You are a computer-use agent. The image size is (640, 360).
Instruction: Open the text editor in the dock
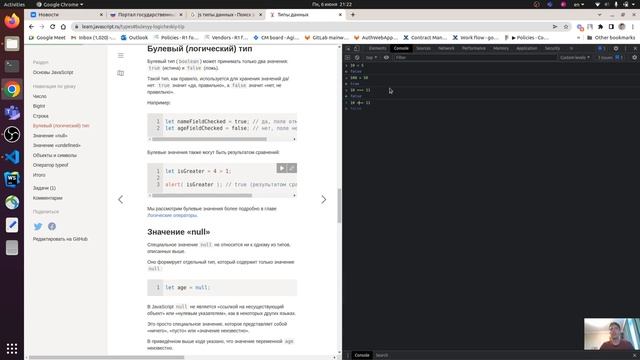[x=12, y=225]
